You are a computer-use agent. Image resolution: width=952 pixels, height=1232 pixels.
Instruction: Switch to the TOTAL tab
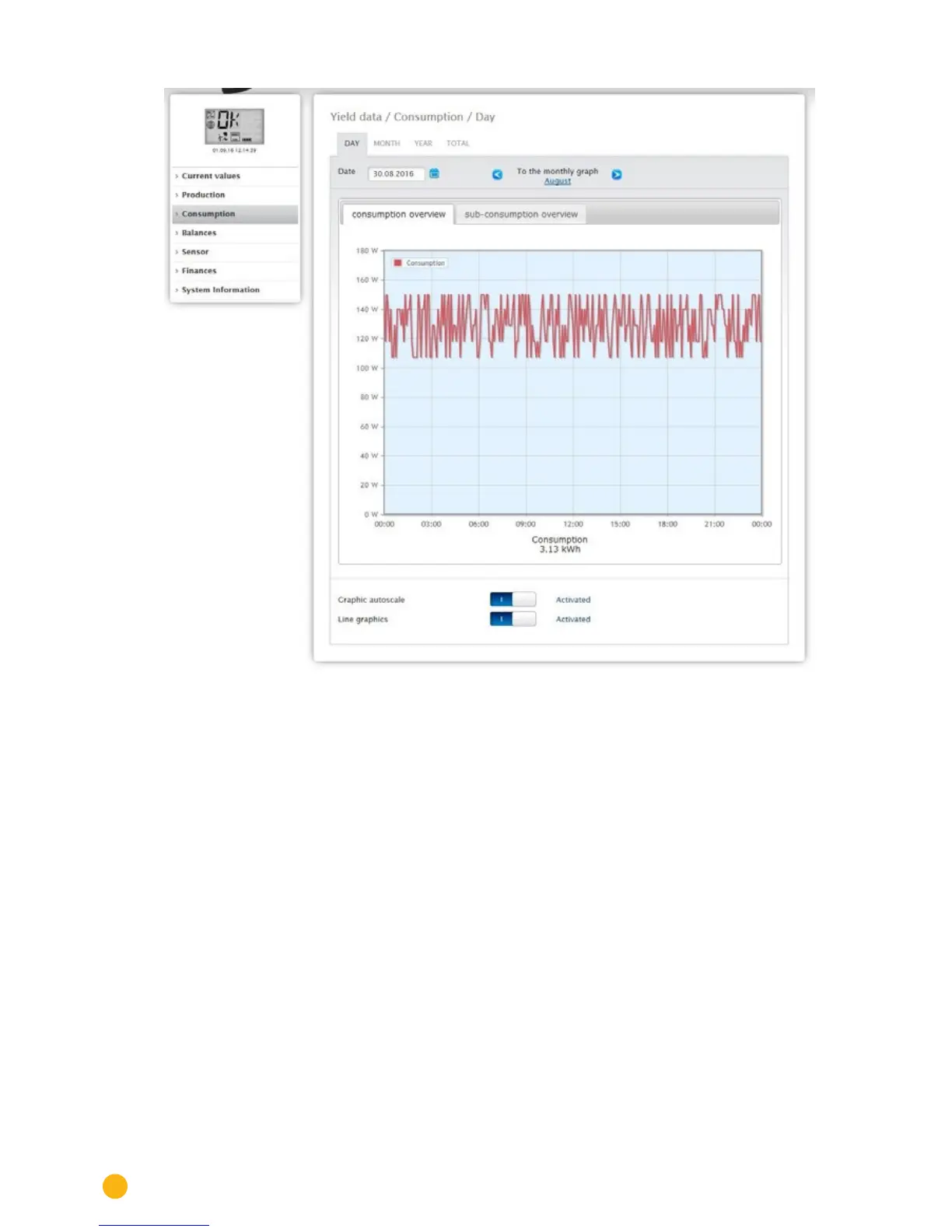(x=458, y=143)
